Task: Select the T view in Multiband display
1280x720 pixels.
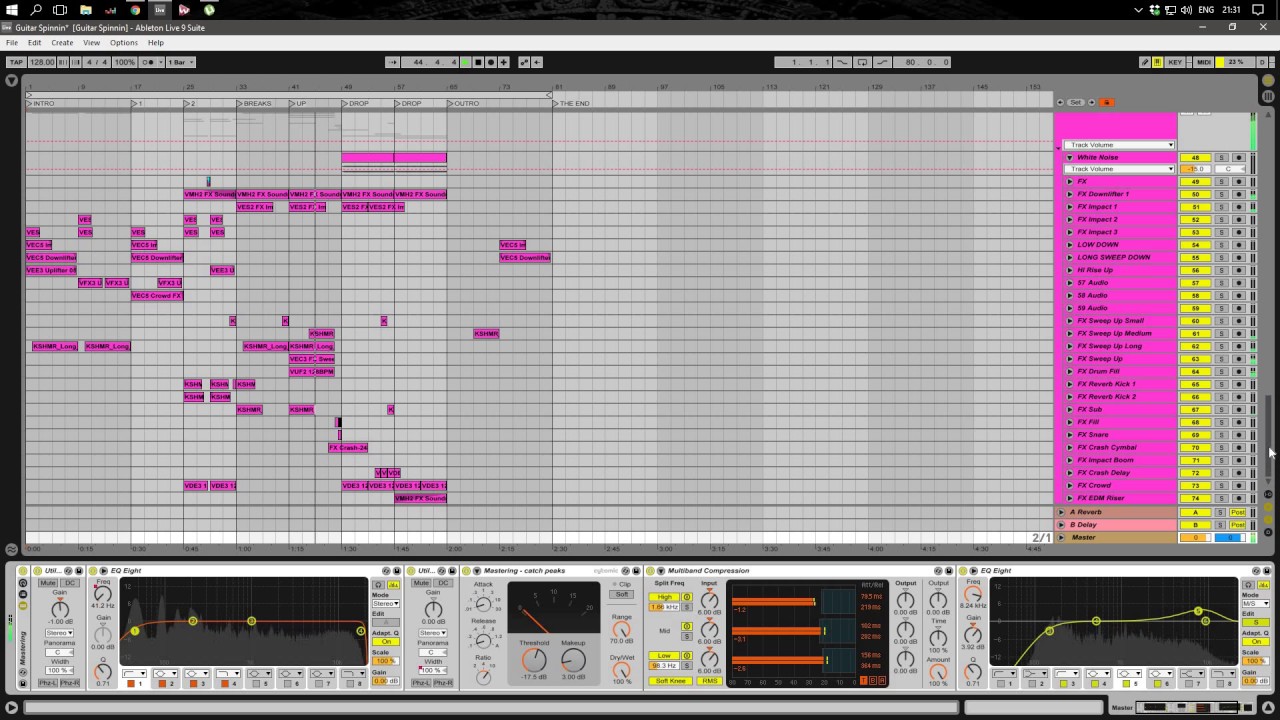Action: click(864, 681)
